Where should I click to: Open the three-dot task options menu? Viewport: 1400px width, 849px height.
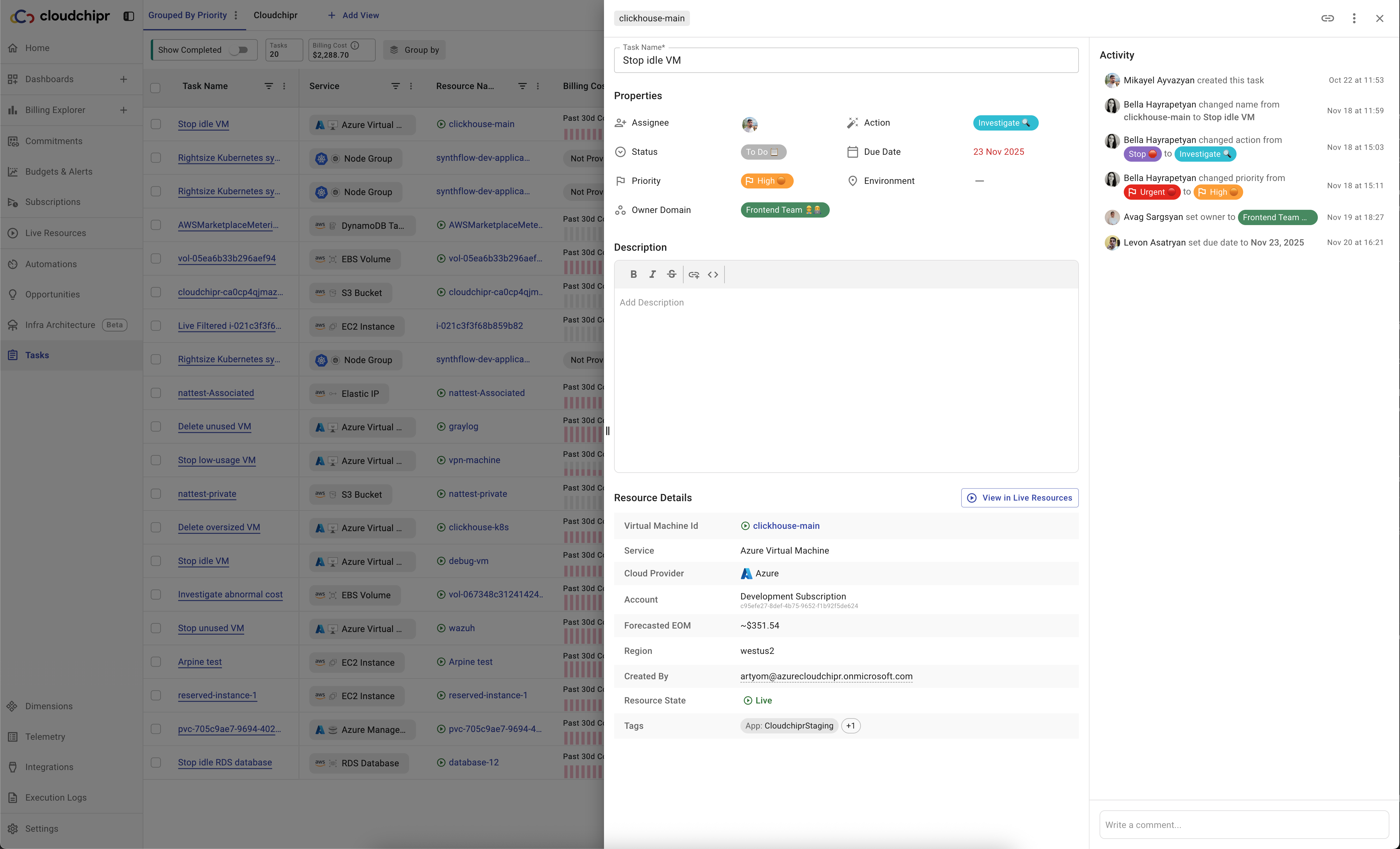click(1354, 18)
